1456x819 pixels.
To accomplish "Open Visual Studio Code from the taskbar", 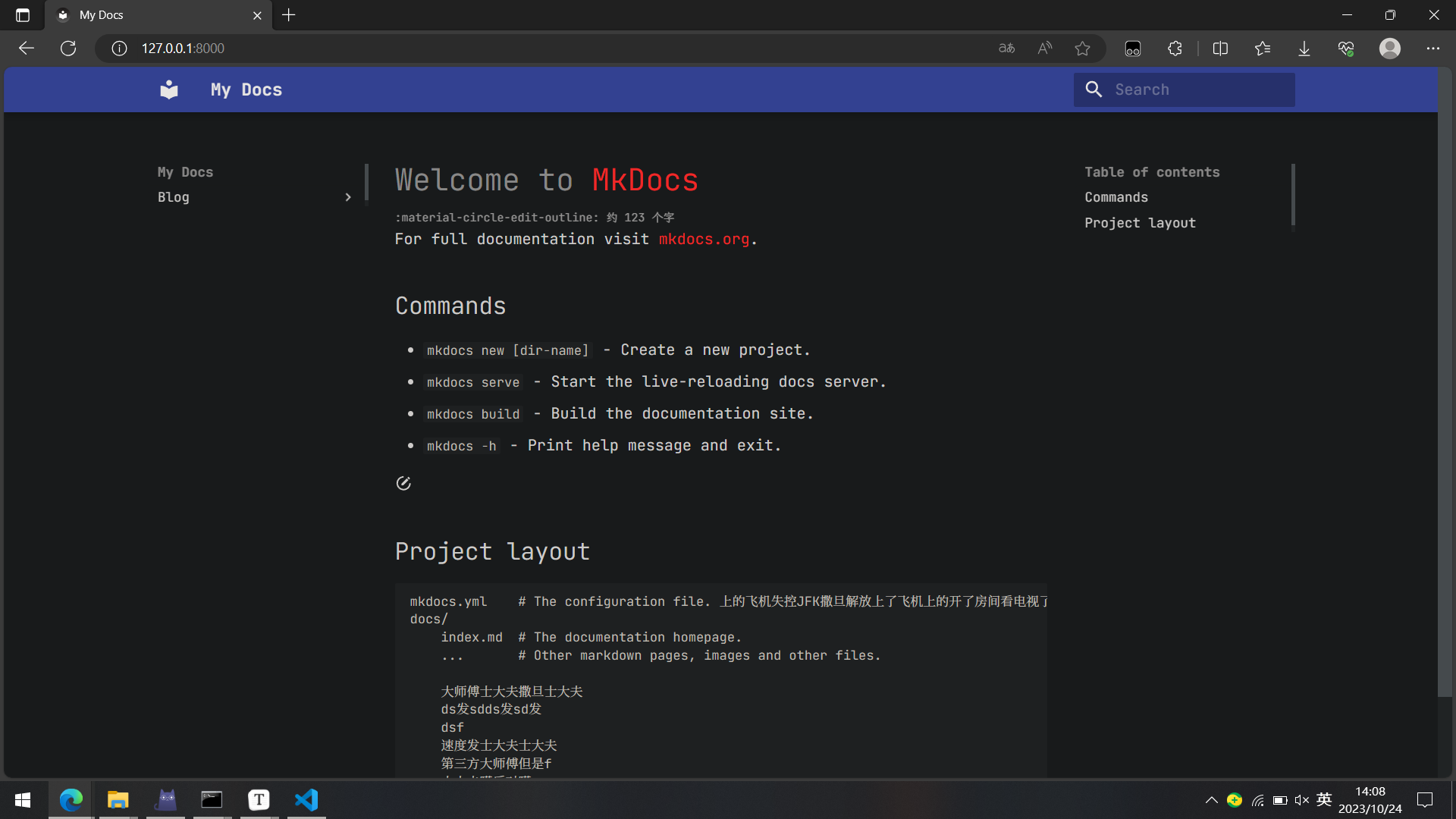I will click(306, 800).
